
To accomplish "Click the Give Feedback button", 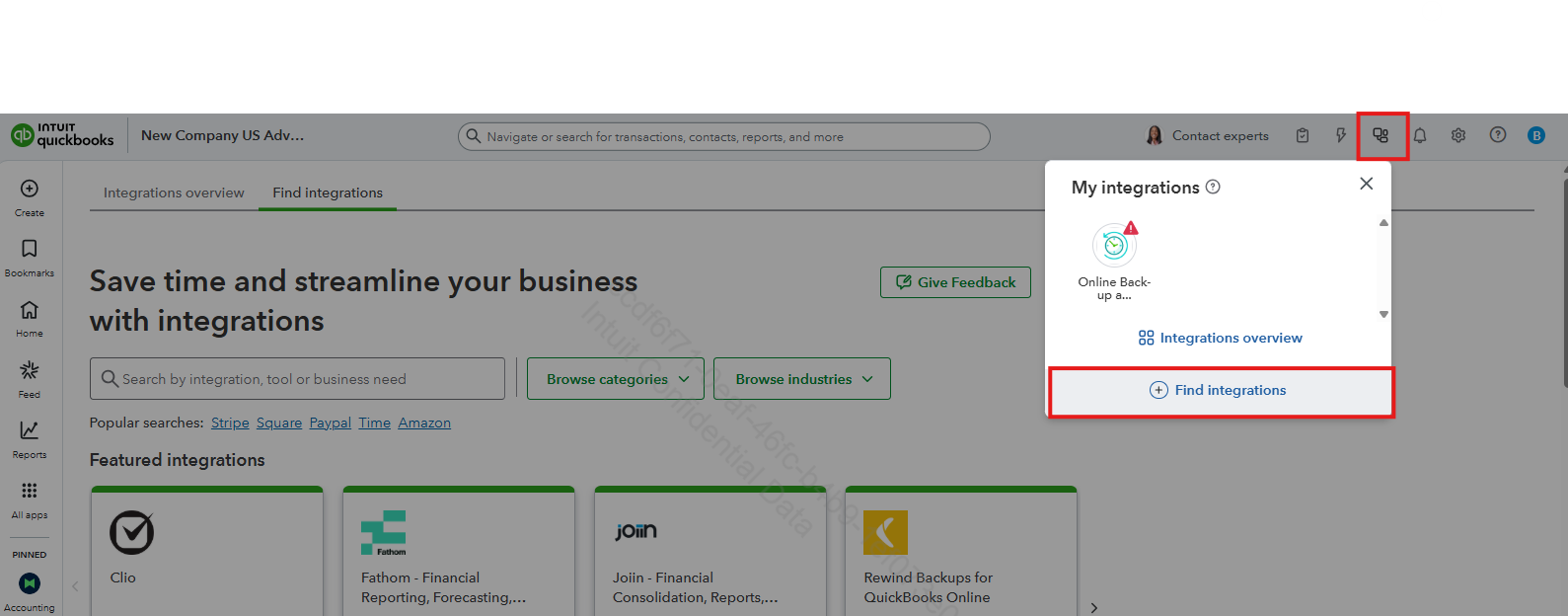I will click(955, 282).
